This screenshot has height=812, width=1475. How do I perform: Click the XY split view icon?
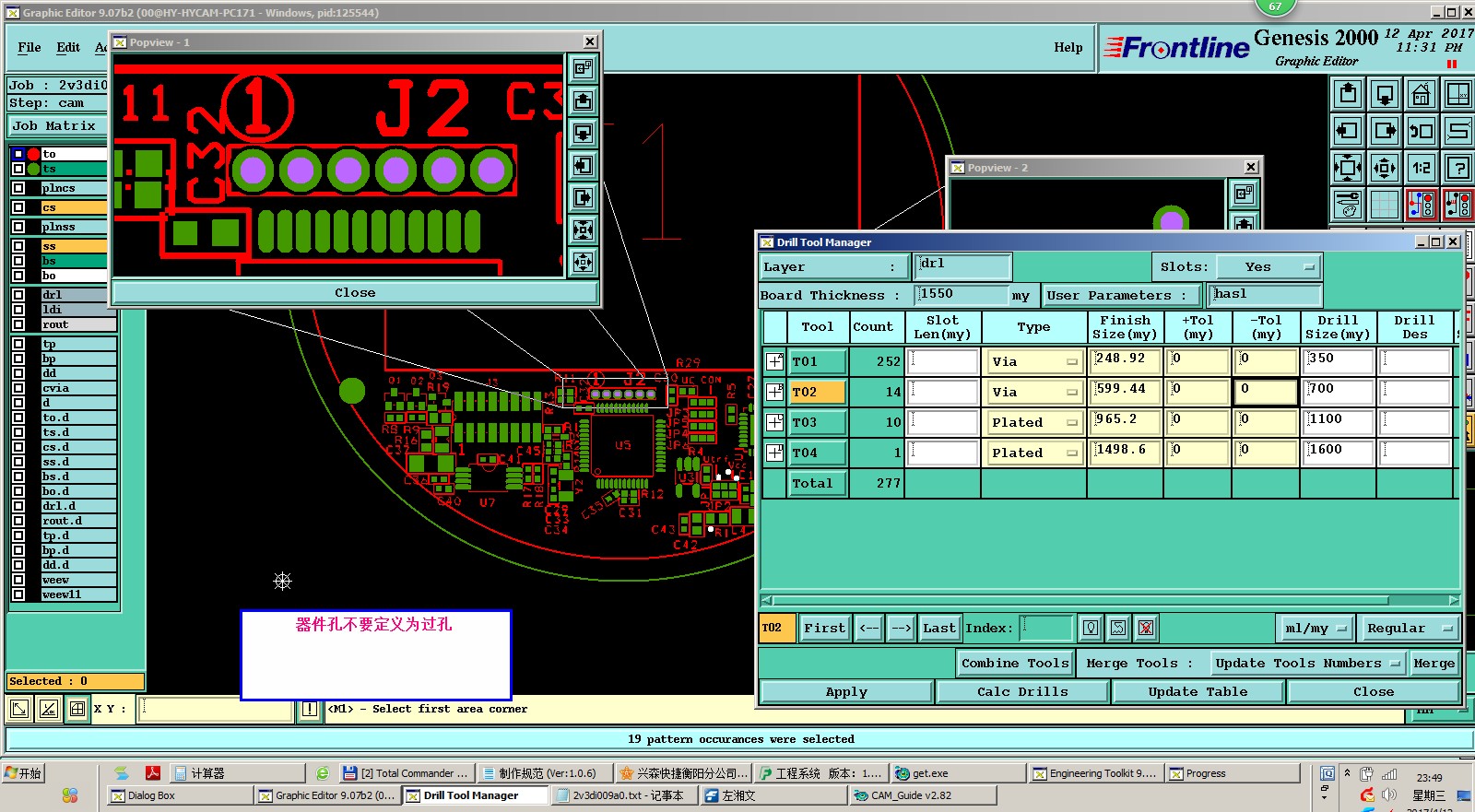pyautogui.click(x=1458, y=94)
